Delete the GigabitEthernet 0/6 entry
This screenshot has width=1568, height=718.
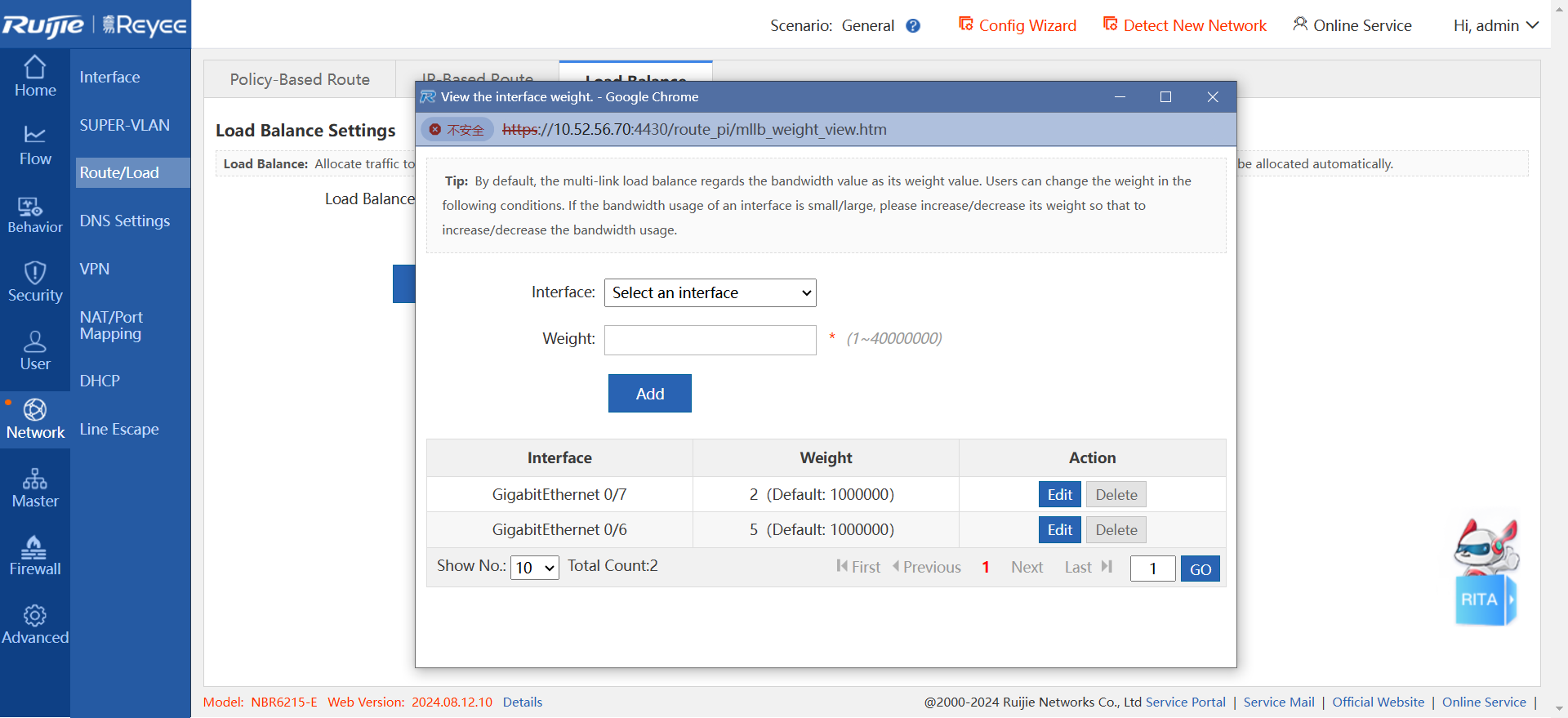point(1116,529)
